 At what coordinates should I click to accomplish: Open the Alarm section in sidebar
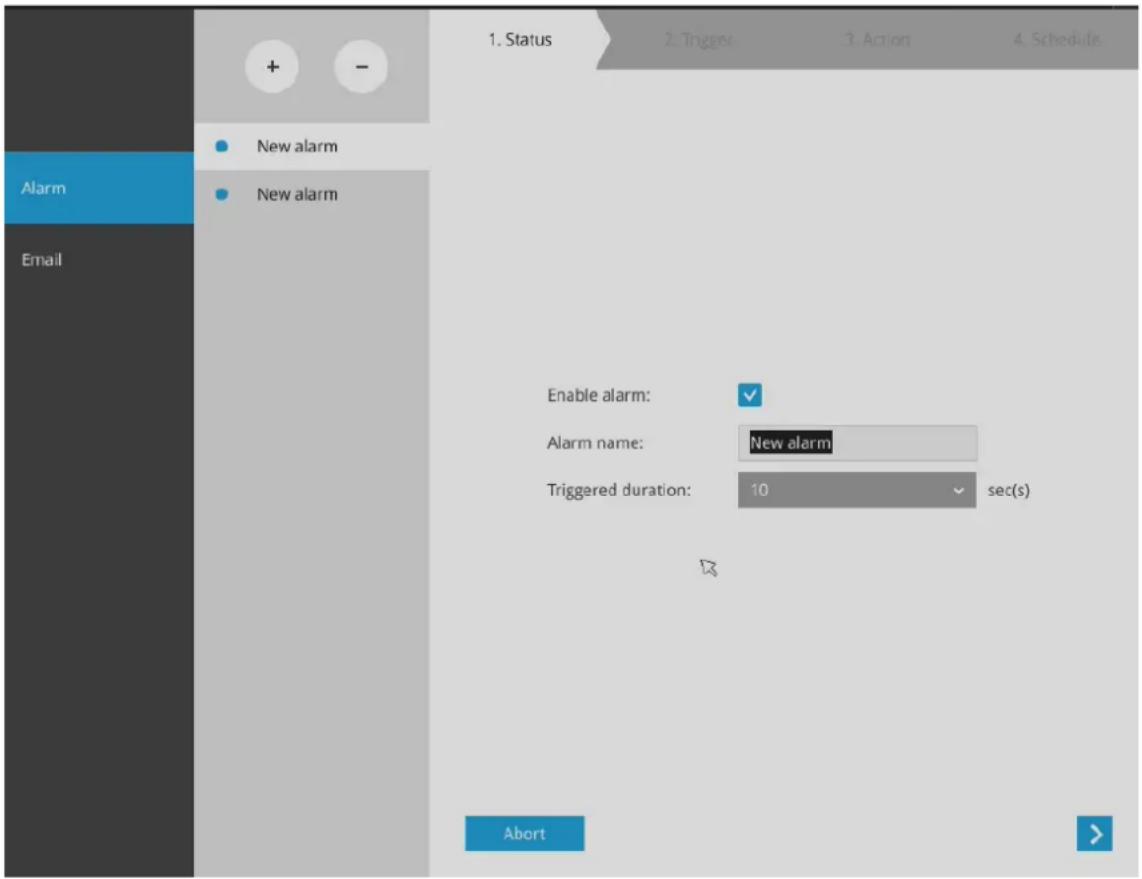tap(99, 188)
